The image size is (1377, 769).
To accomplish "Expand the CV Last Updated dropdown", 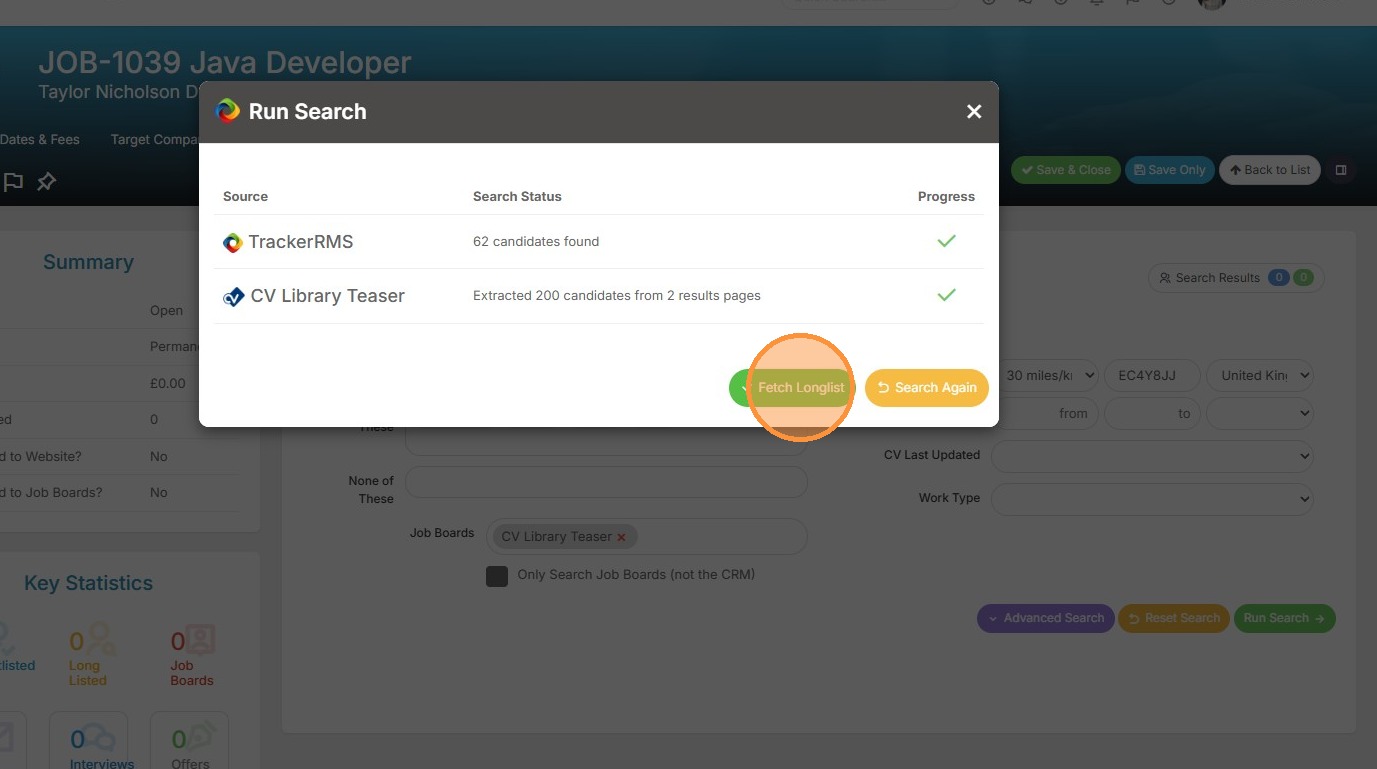I will tap(1152, 456).
